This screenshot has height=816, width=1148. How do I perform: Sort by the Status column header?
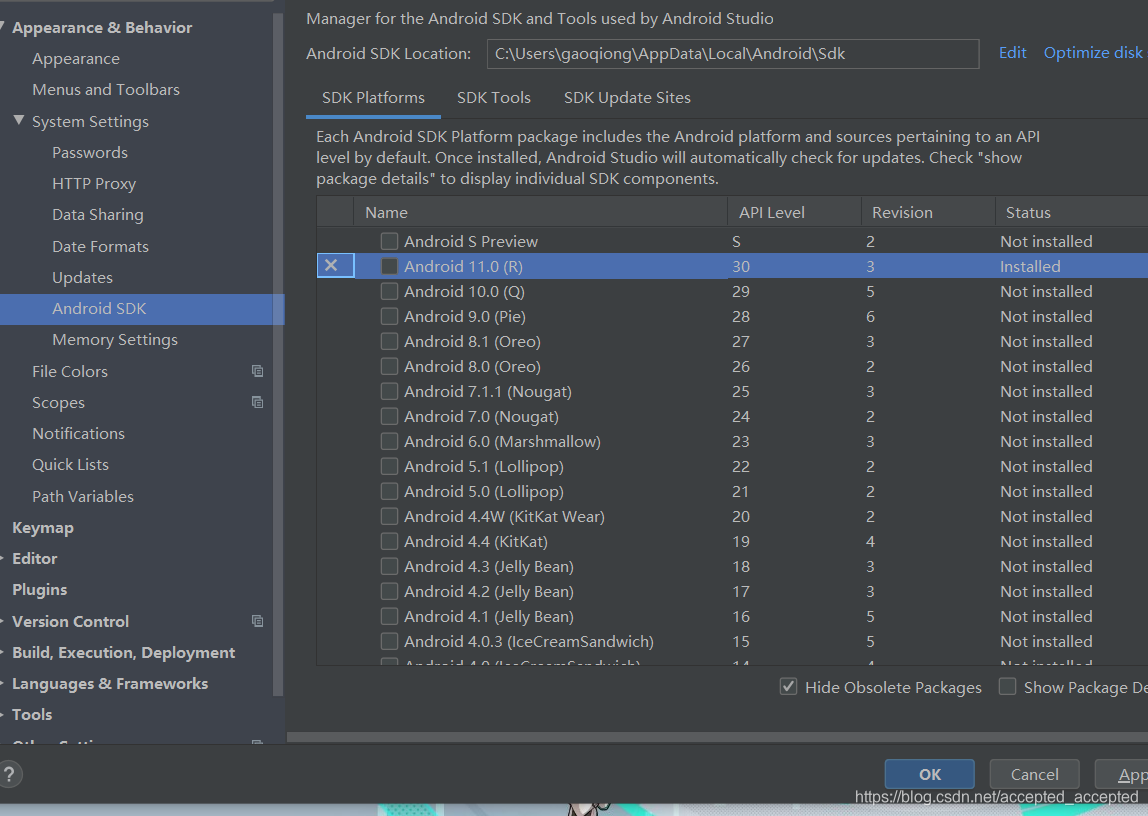point(1071,212)
